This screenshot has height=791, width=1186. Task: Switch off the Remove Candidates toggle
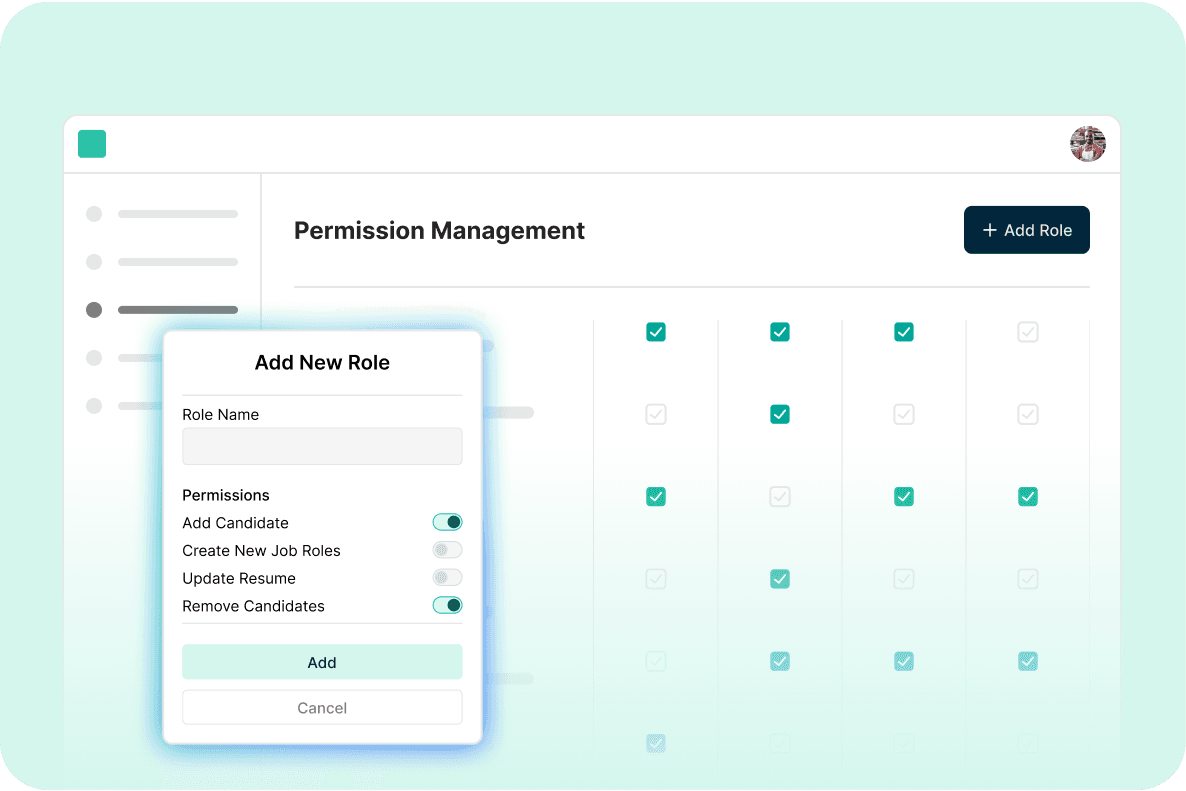click(x=447, y=605)
